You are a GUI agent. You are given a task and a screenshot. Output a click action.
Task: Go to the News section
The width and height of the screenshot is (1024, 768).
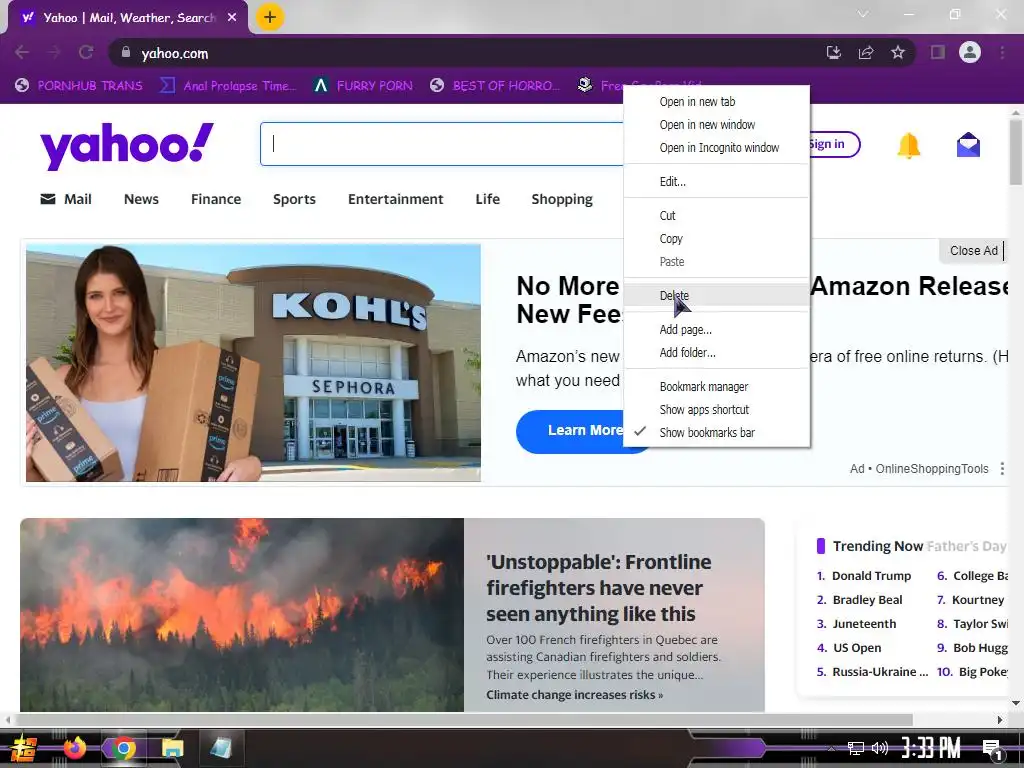pyautogui.click(x=141, y=199)
